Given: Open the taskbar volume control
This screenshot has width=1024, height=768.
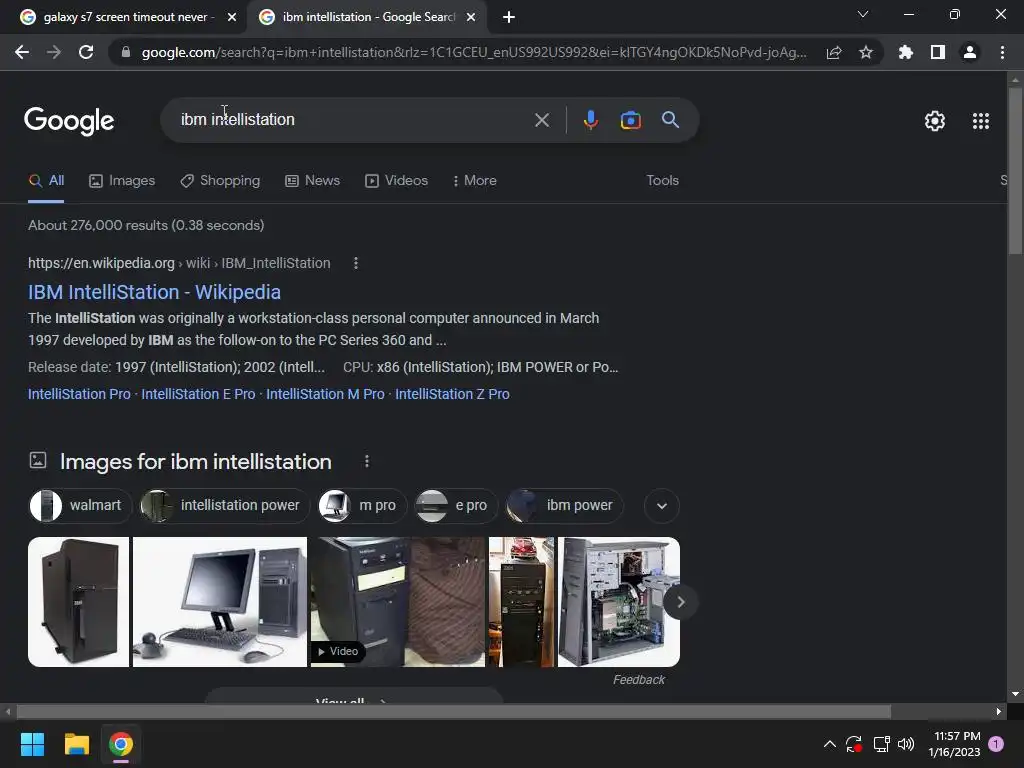Looking at the screenshot, I should tap(906, 744).
